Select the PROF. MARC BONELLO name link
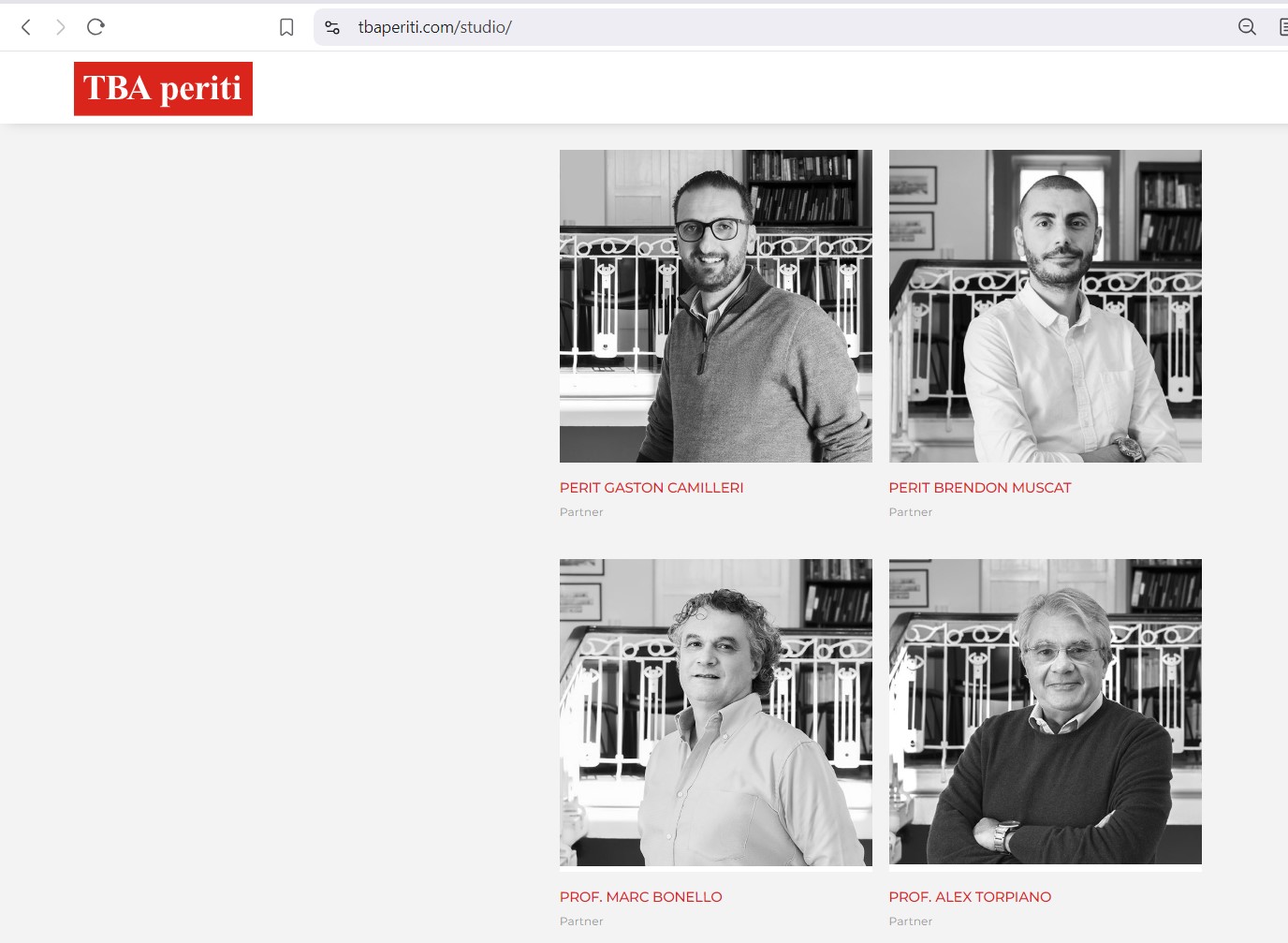 coord(640,897)
